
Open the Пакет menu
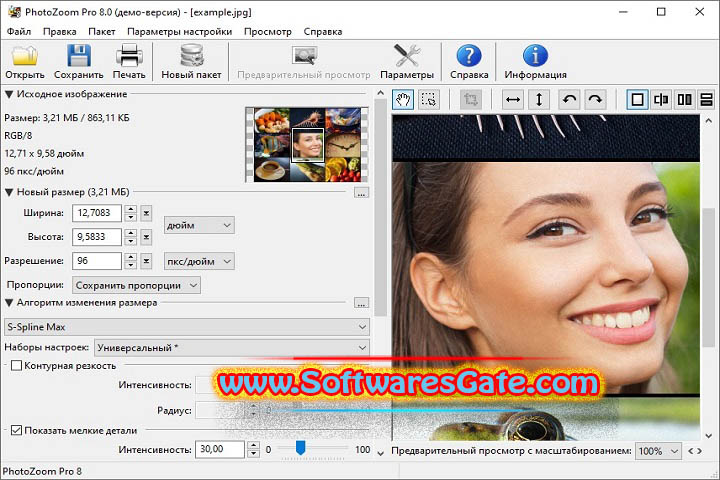coord(101,32)
